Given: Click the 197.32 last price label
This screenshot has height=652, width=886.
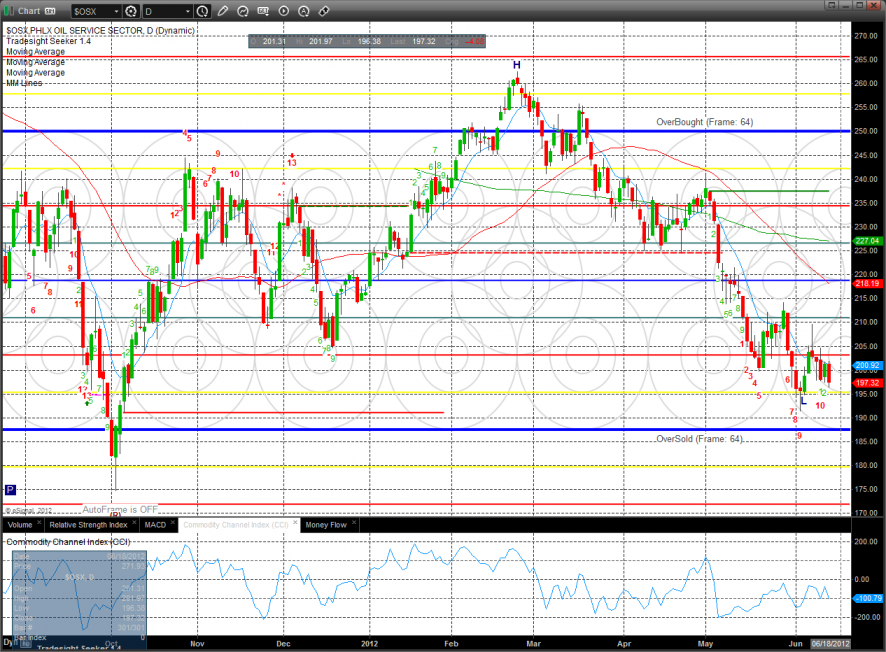Looking at the screenshot, I should pos(866,383).
